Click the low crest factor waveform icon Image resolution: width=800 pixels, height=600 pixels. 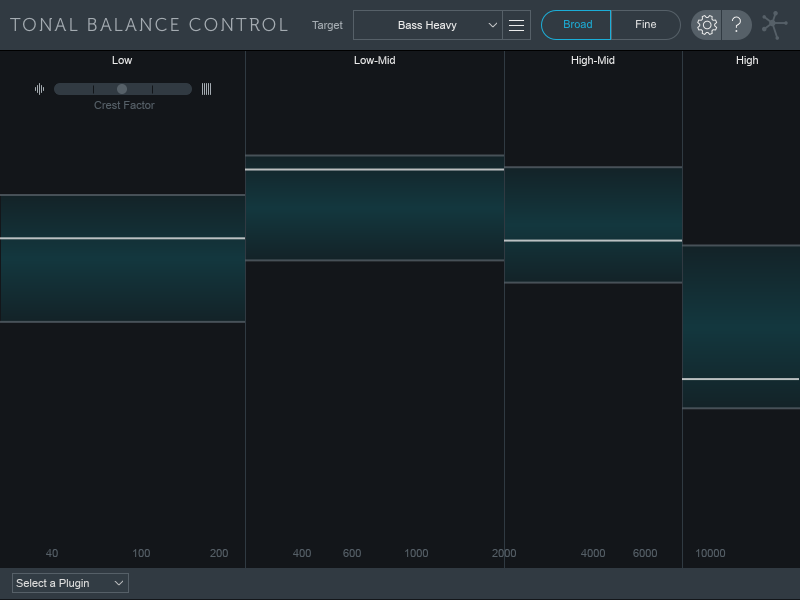(39, 89)
